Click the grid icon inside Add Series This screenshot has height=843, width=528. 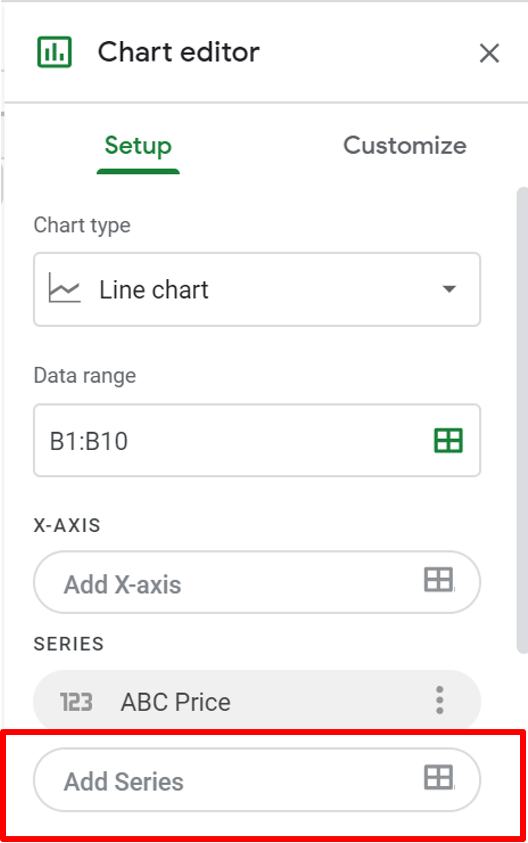point(438,777)
